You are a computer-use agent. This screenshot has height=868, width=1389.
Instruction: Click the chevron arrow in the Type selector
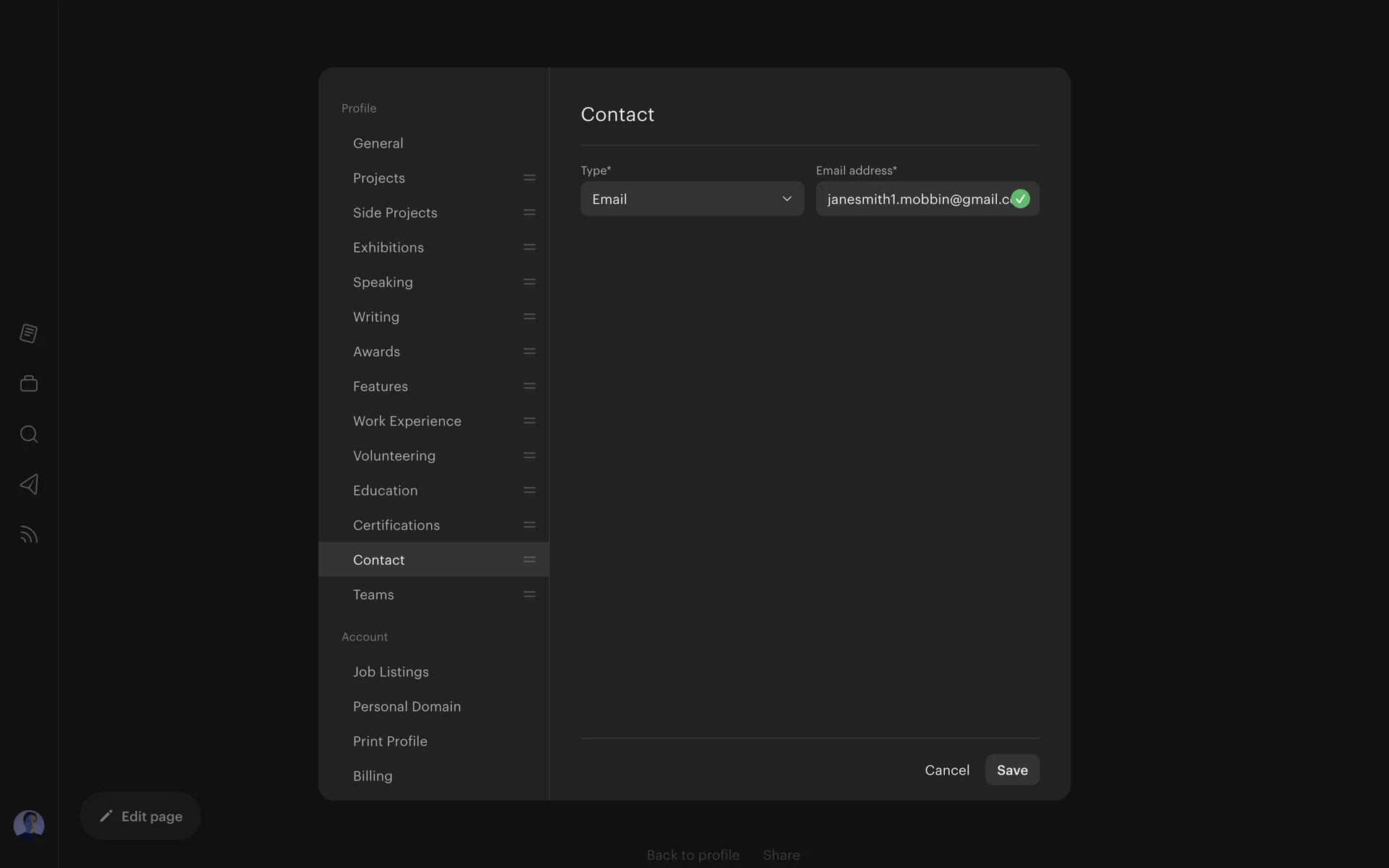[x=787, y=199]
